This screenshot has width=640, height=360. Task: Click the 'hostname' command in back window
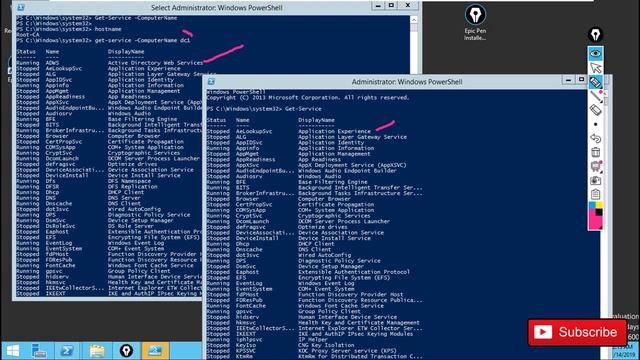(108, 29)
